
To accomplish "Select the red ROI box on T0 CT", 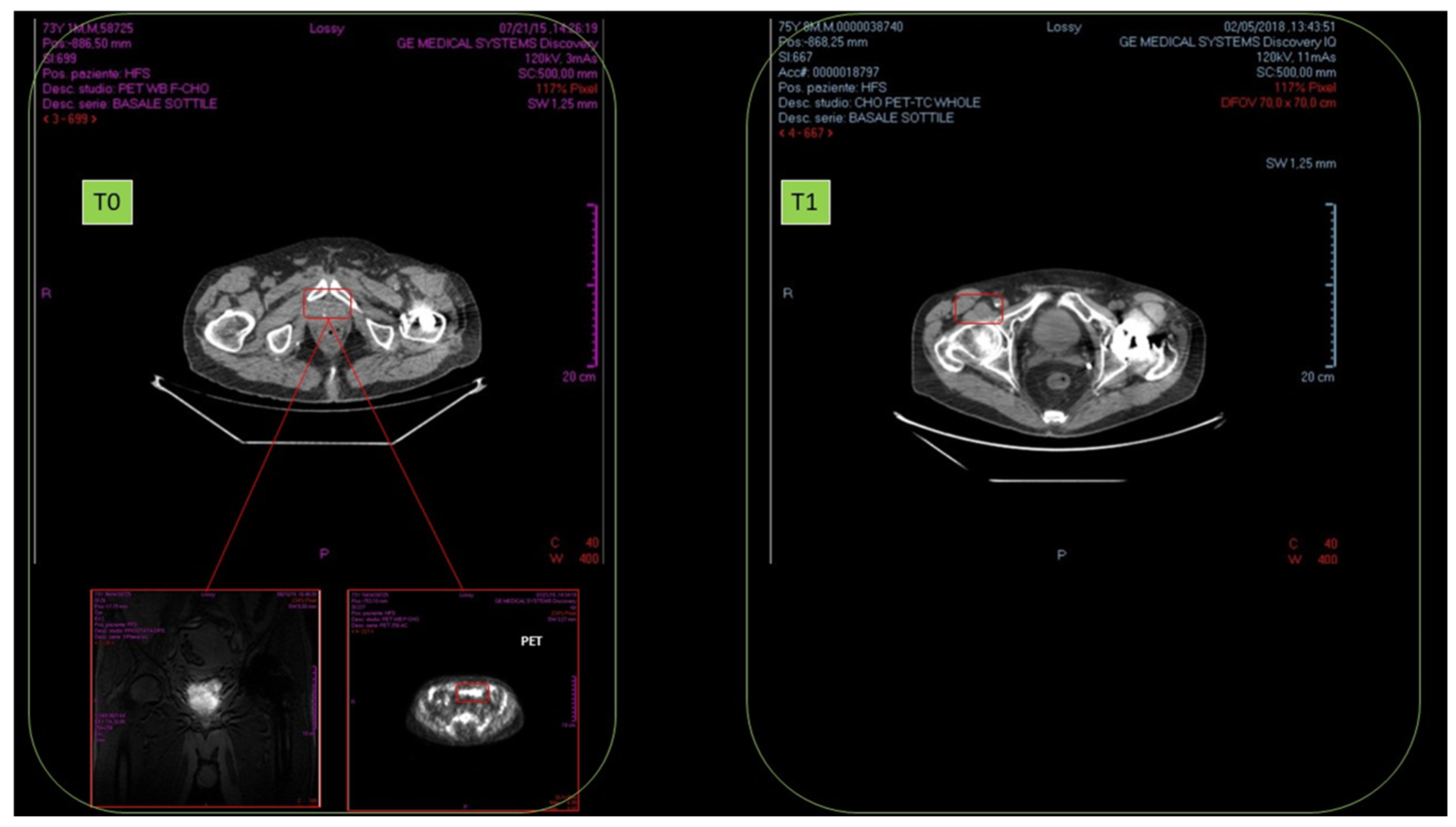I will click(327, 303).
